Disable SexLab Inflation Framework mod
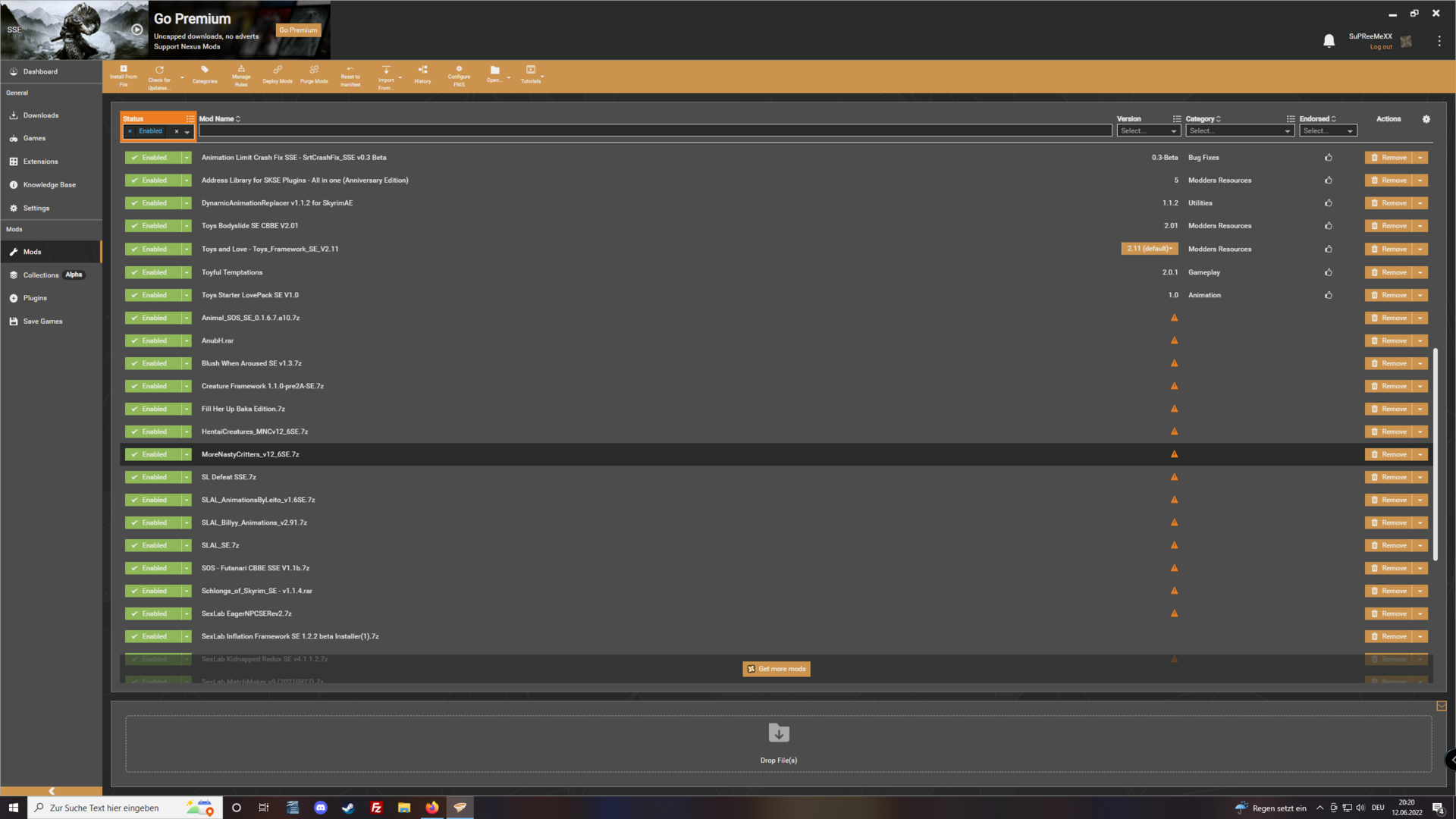Screen dimensions: 1456x819 coord(153,636)
